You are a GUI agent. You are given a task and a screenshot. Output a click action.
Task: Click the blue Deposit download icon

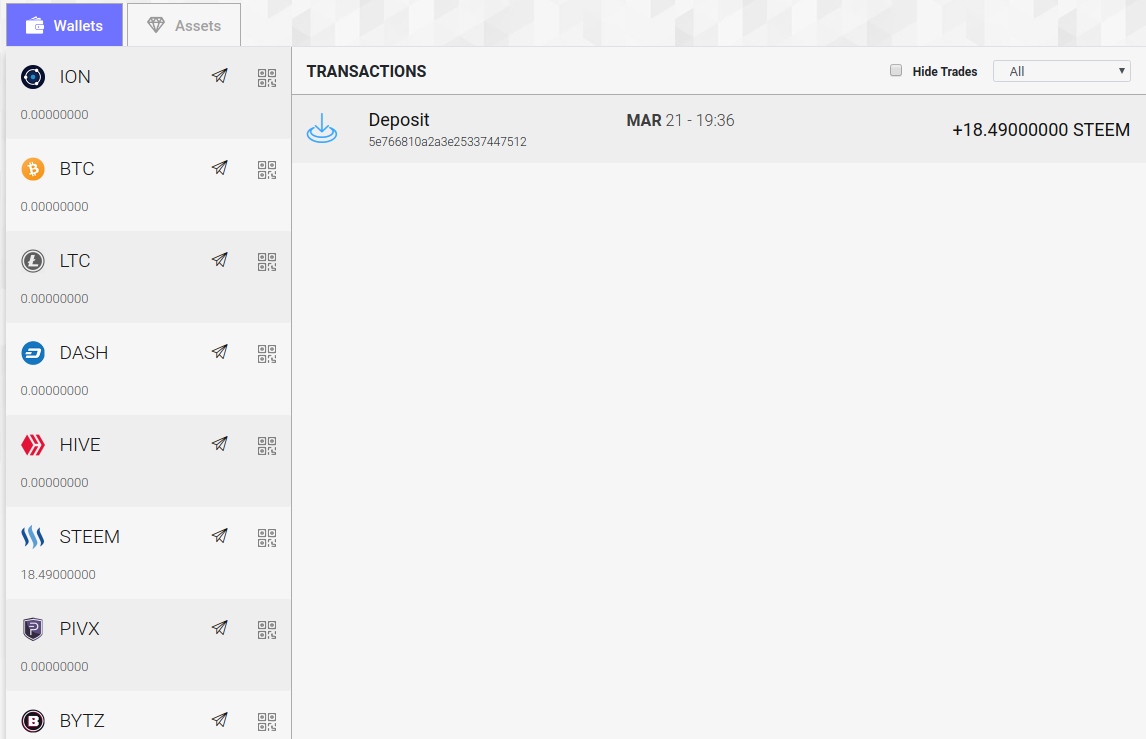pos(322,129)
